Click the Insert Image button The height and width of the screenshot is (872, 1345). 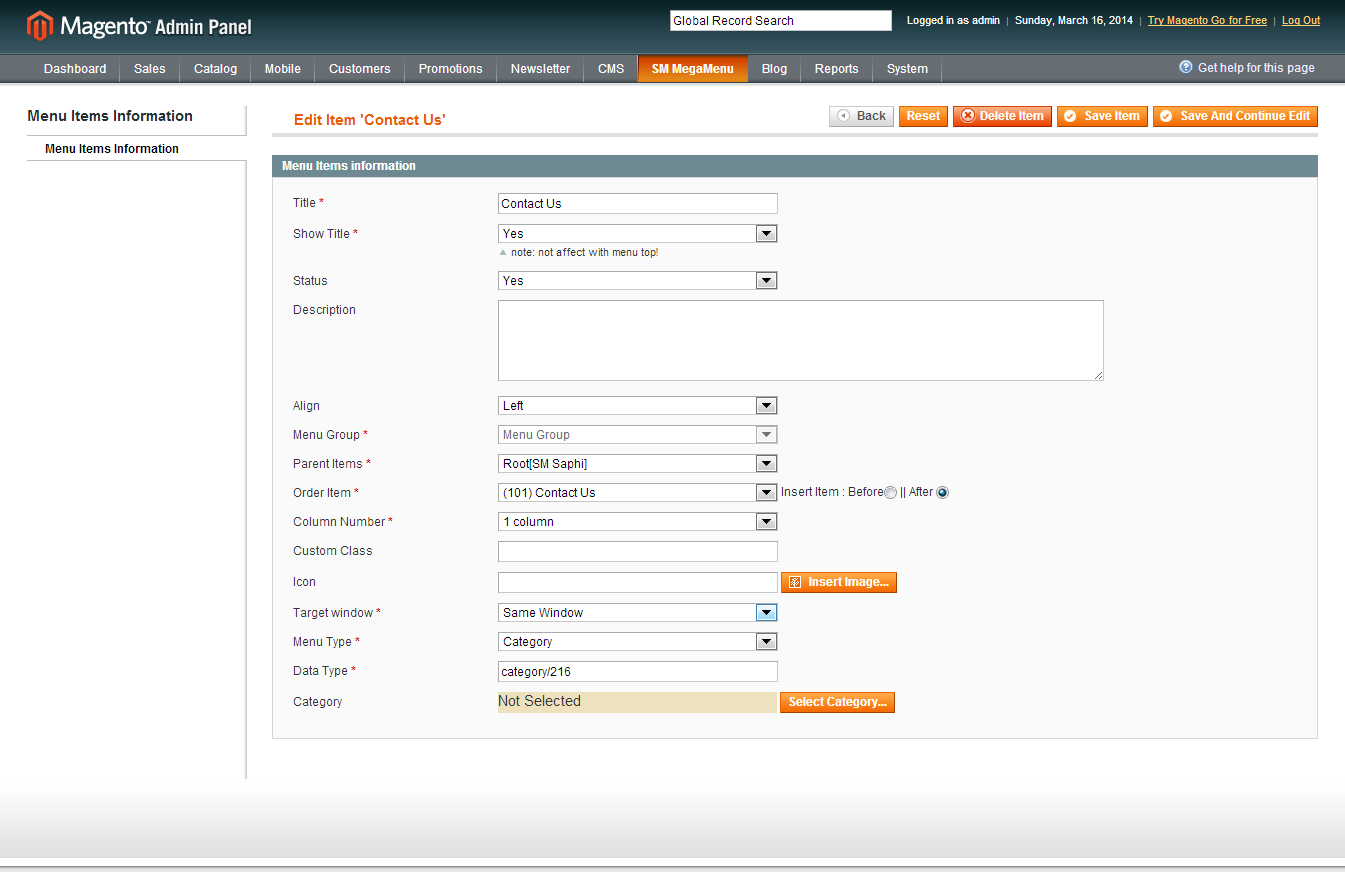[839, 582]
